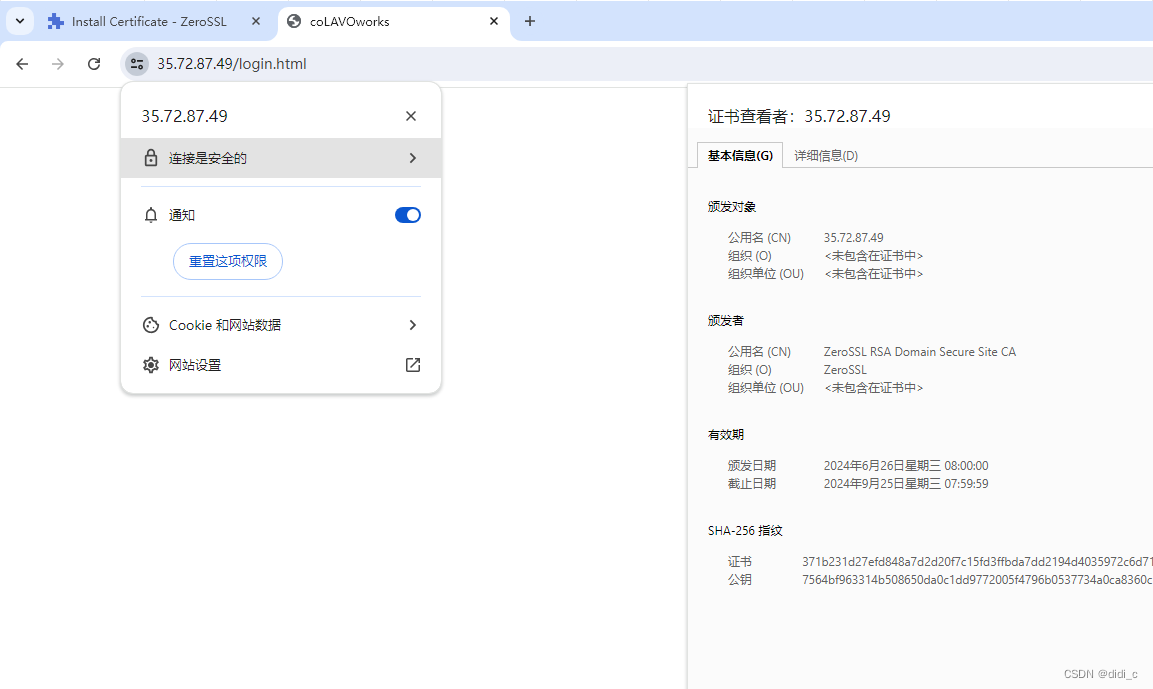Screen dimensions: 1153x689
Task: Click the gear icon beside 网站设置
Action: [x=151, y=364]
